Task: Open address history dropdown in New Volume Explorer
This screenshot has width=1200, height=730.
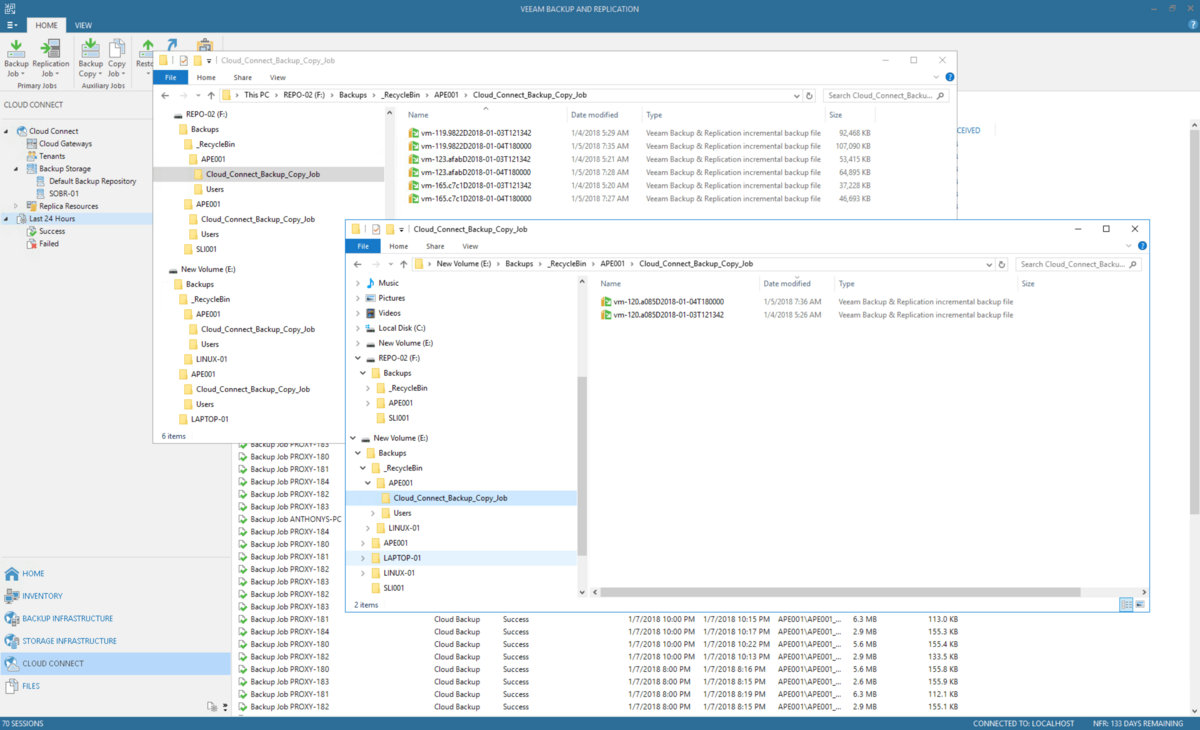Action: [989, 265]
